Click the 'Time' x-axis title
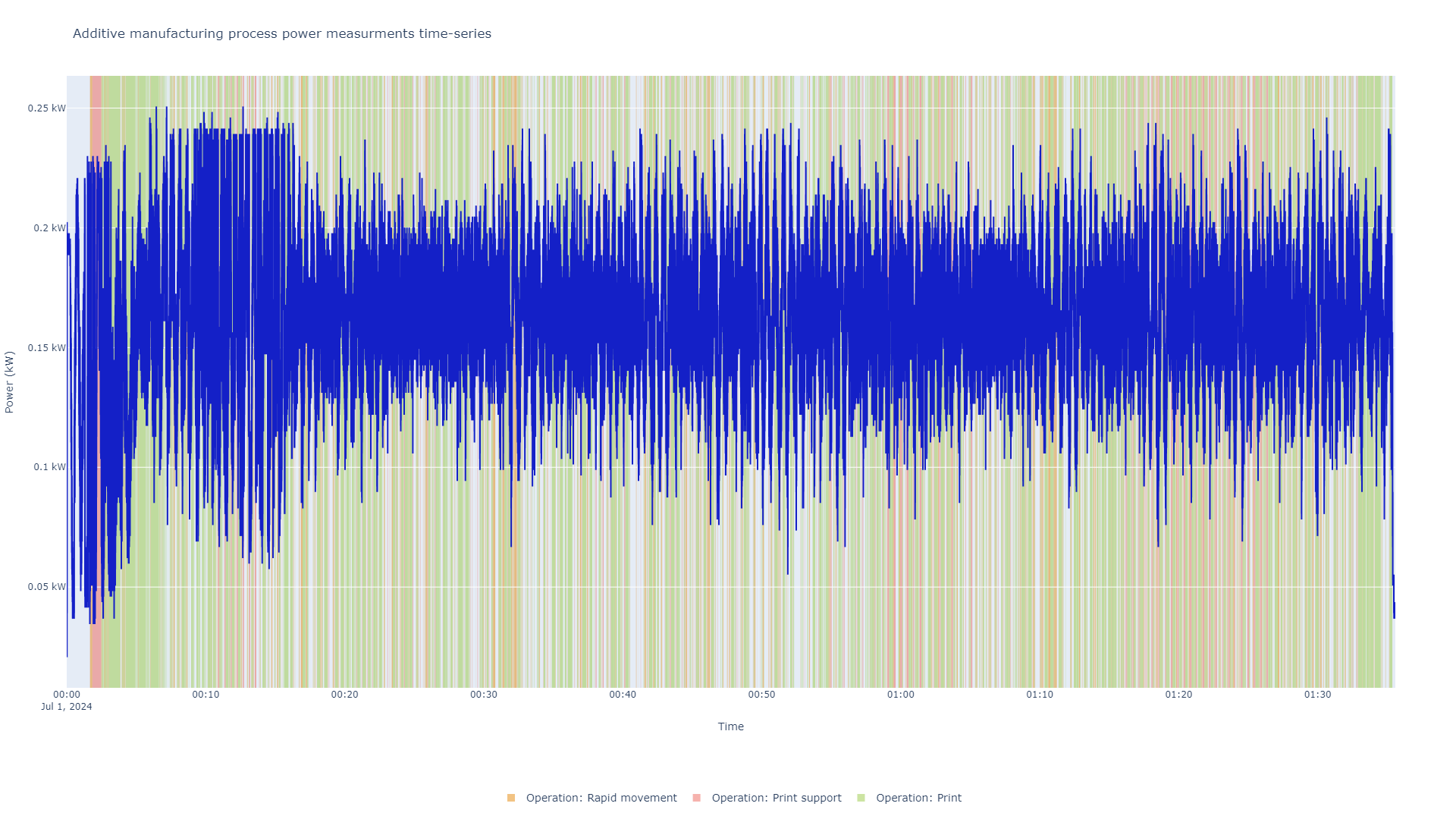The width and height of the screenshot is (1456, 819). click(730, 726)
